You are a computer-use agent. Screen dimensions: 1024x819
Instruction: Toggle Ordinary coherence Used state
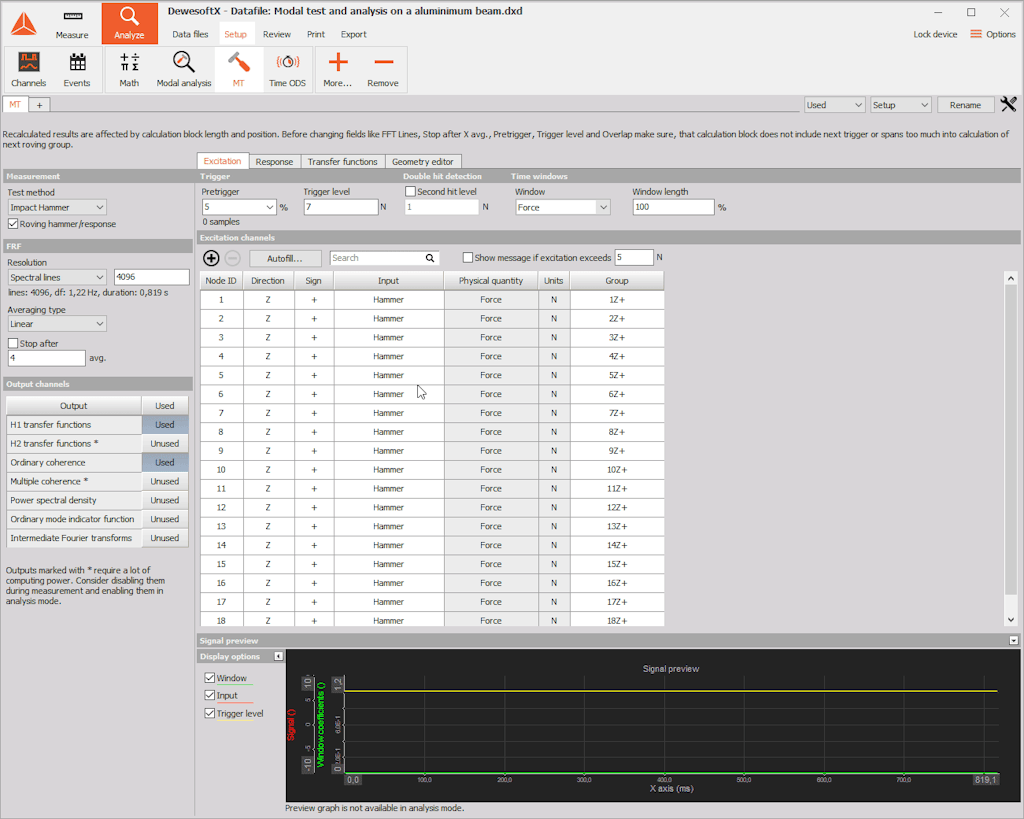click(165, 462)
